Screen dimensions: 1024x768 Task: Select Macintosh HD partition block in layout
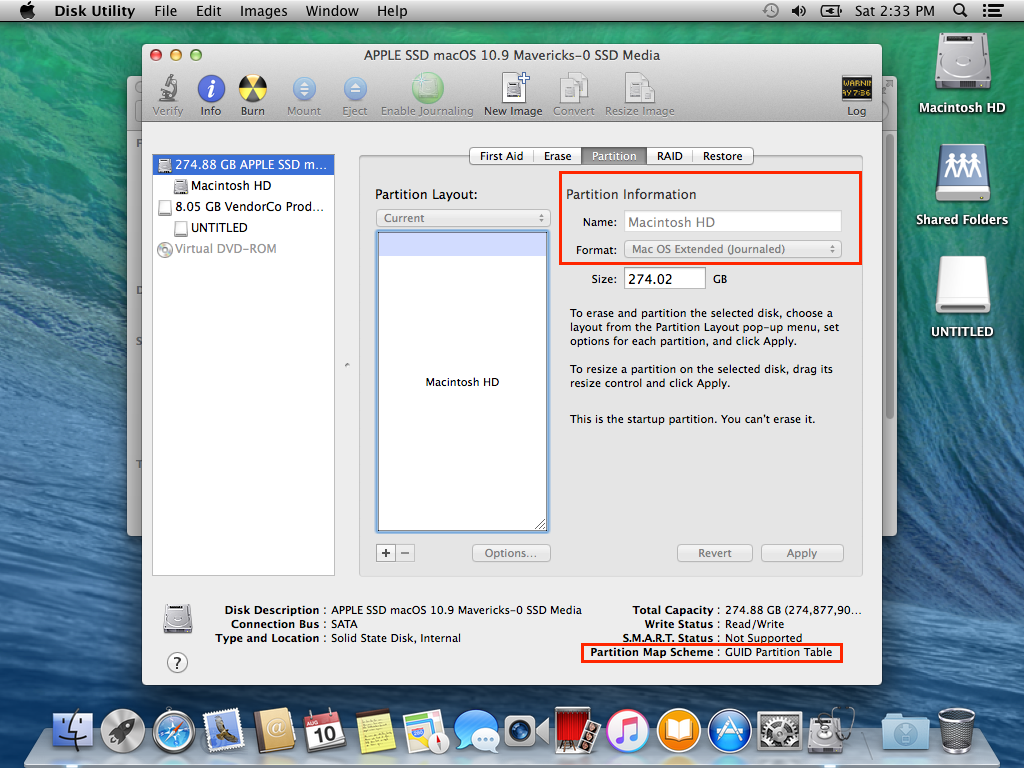[462, 382]
